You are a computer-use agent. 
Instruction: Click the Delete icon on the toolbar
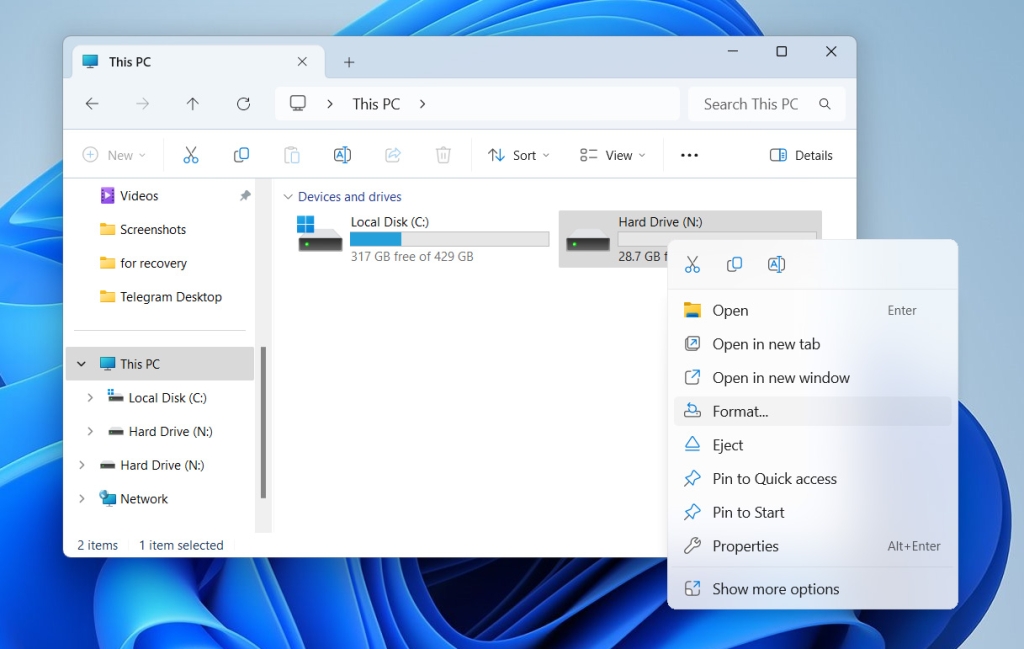coord(442,155)
